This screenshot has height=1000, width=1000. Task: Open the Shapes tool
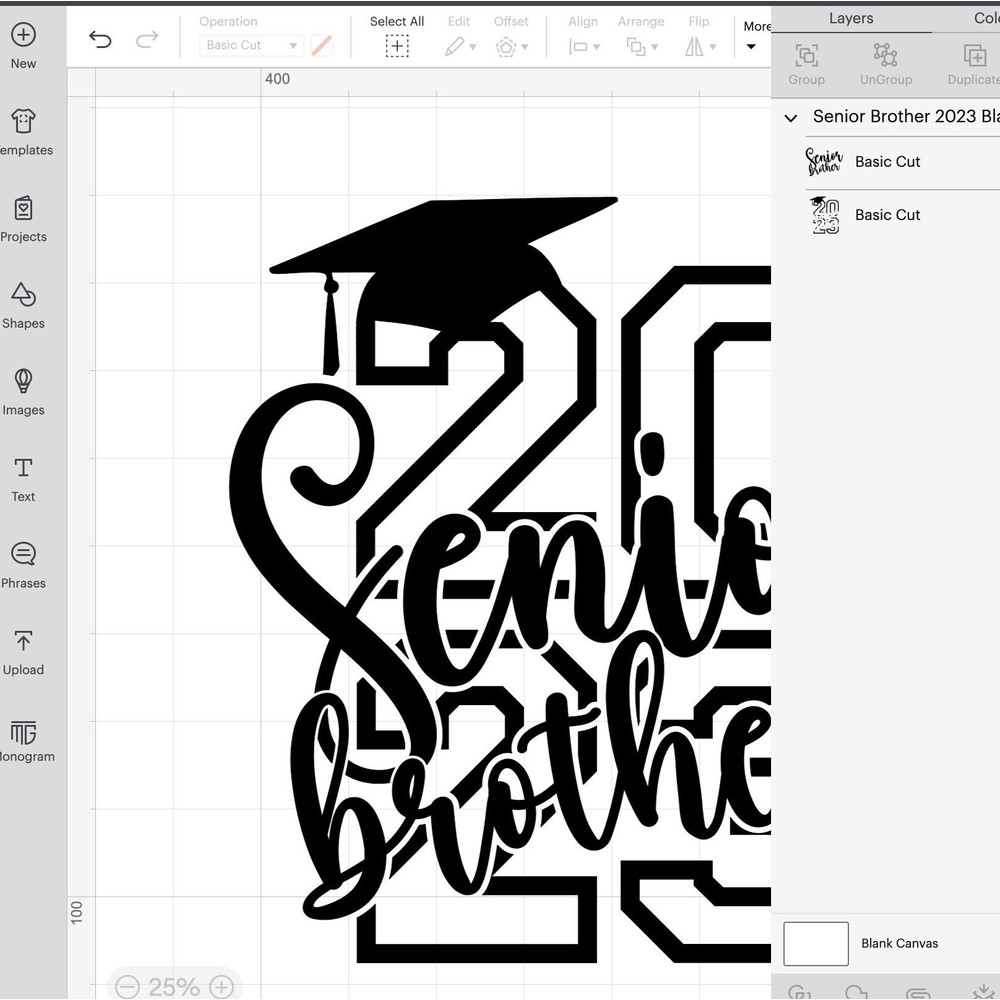23,295
